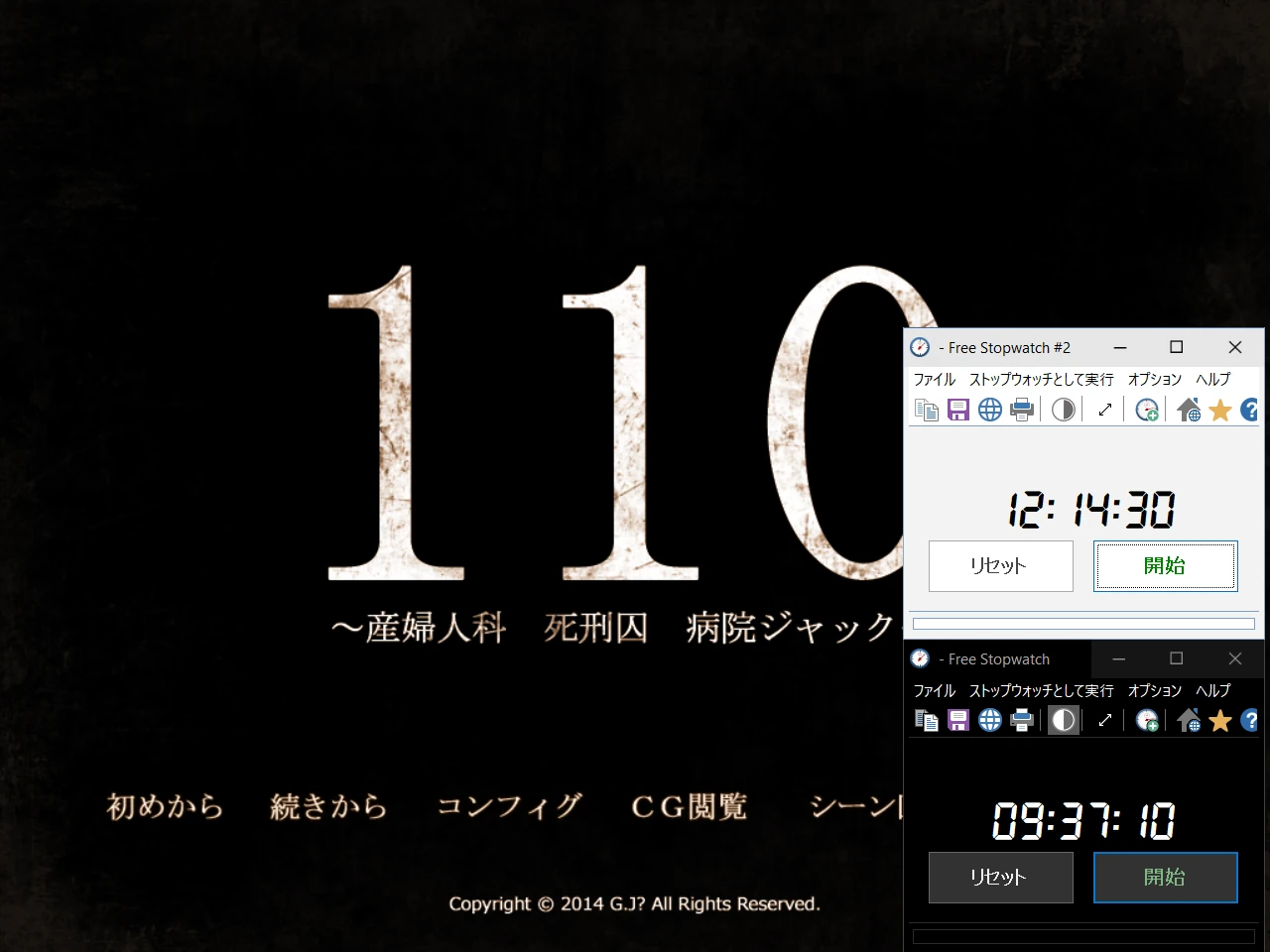This screenshot has width=1270, height=952.
Task: Click dark Free Stopwatch title bar app icon
Action: coord(921,658)
